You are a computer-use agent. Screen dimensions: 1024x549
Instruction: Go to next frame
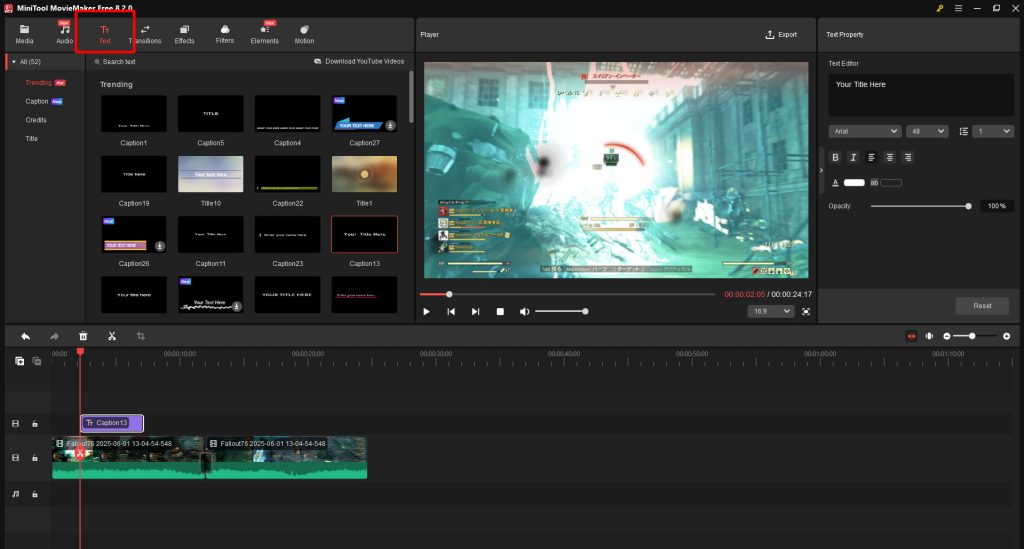point(475,312)
